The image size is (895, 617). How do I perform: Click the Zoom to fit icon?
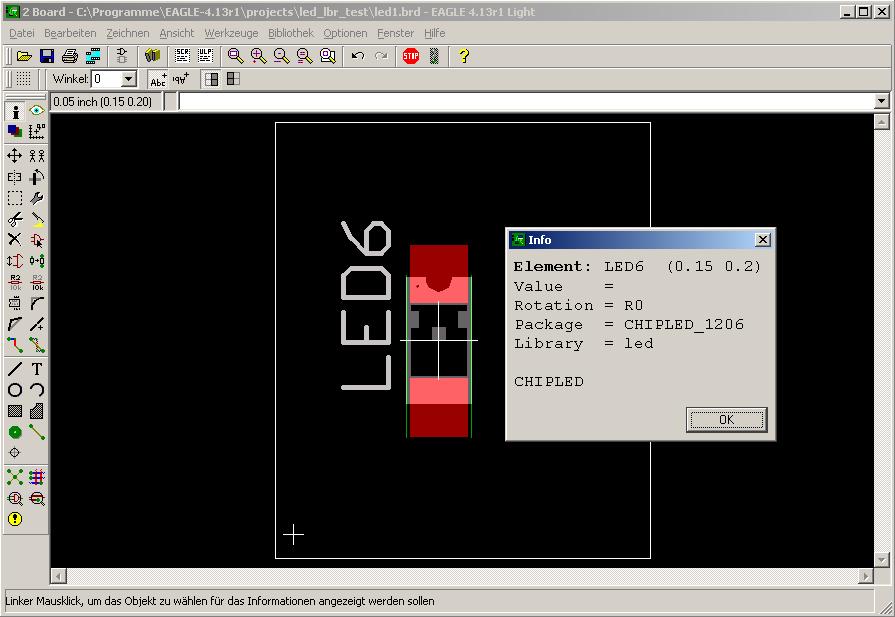pyautogui.click(x=235, y=56)
